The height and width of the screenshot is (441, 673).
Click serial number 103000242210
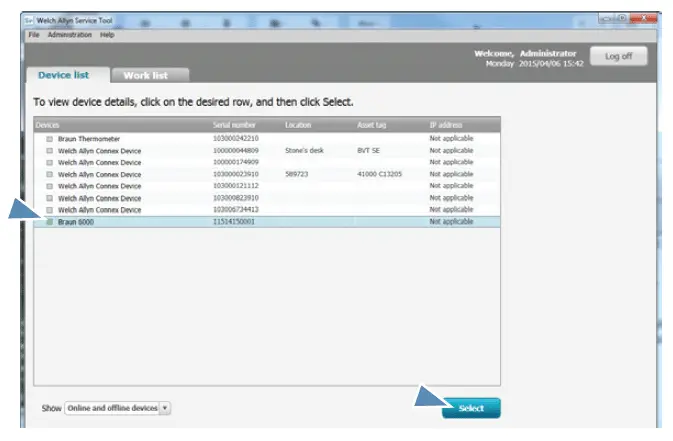[x=236, y=138]
